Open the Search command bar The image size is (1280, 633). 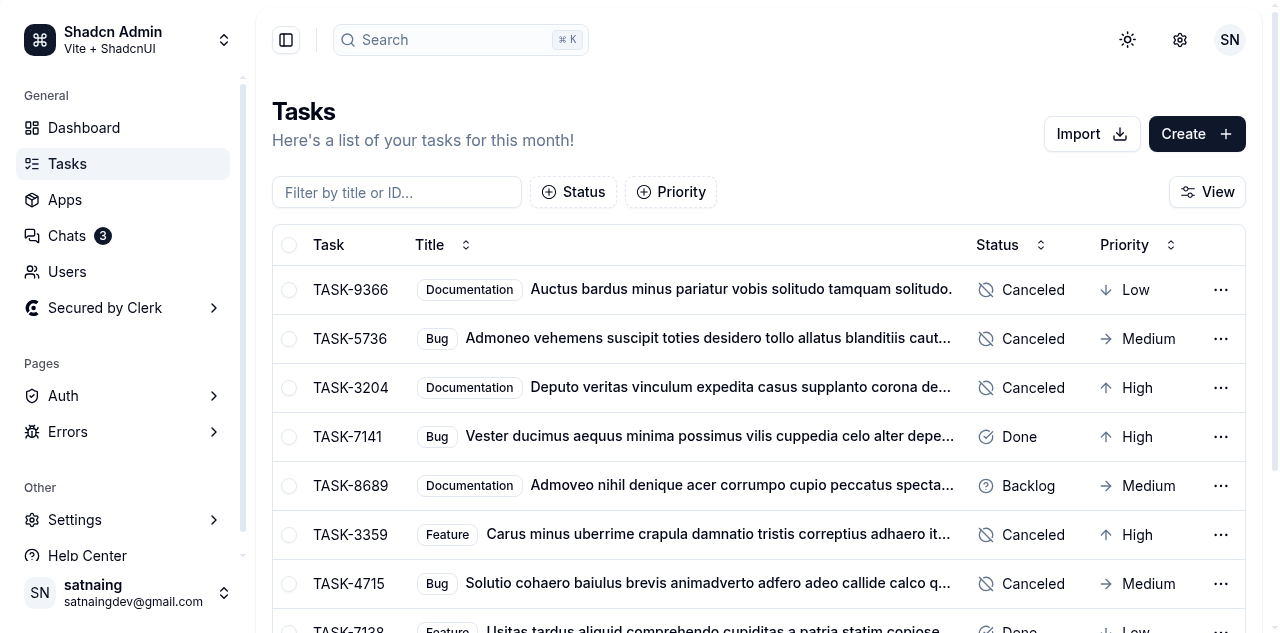click(461, 40)
